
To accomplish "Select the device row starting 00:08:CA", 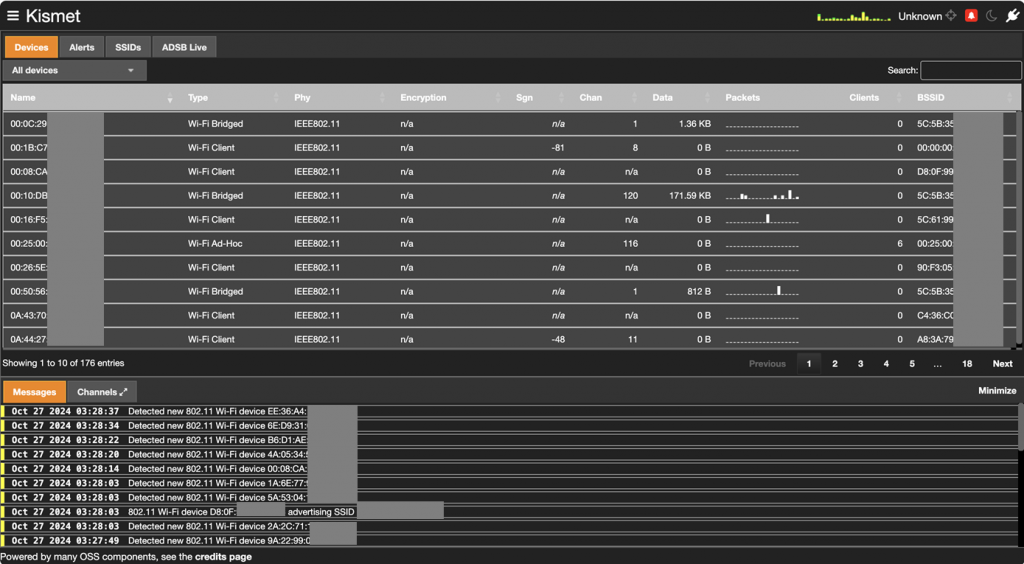I will 509,172.
